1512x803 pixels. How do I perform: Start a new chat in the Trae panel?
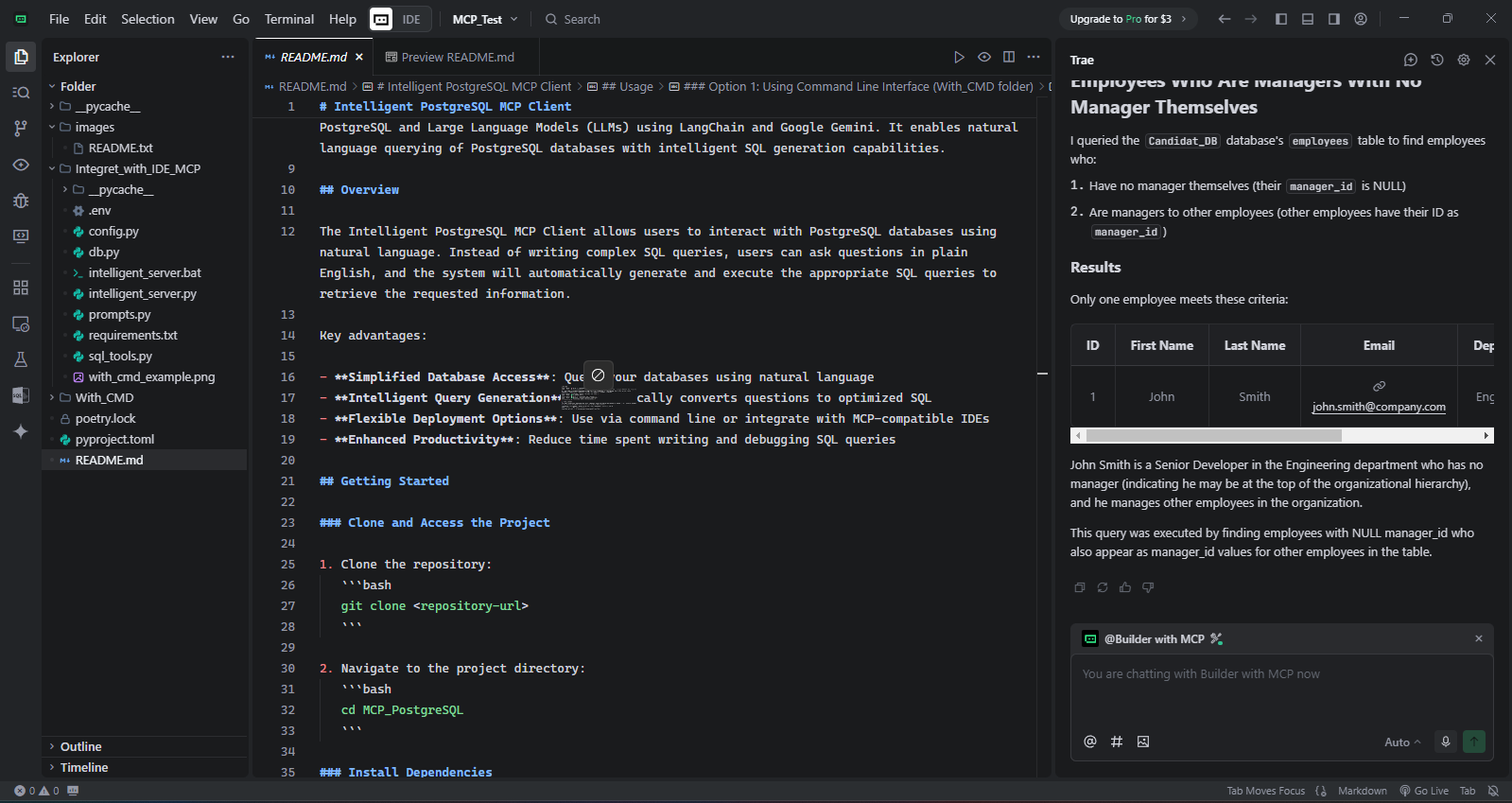click(x=1411, y=60)
